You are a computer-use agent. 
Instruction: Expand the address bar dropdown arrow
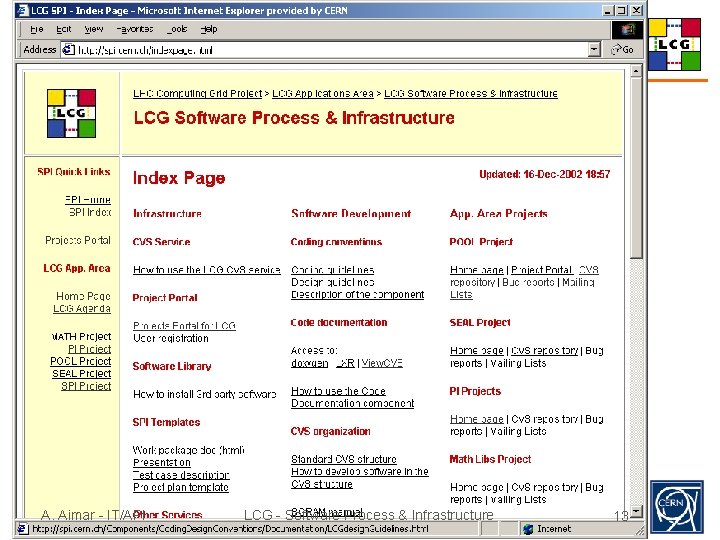pyautogui.click(x=594, y=50)
